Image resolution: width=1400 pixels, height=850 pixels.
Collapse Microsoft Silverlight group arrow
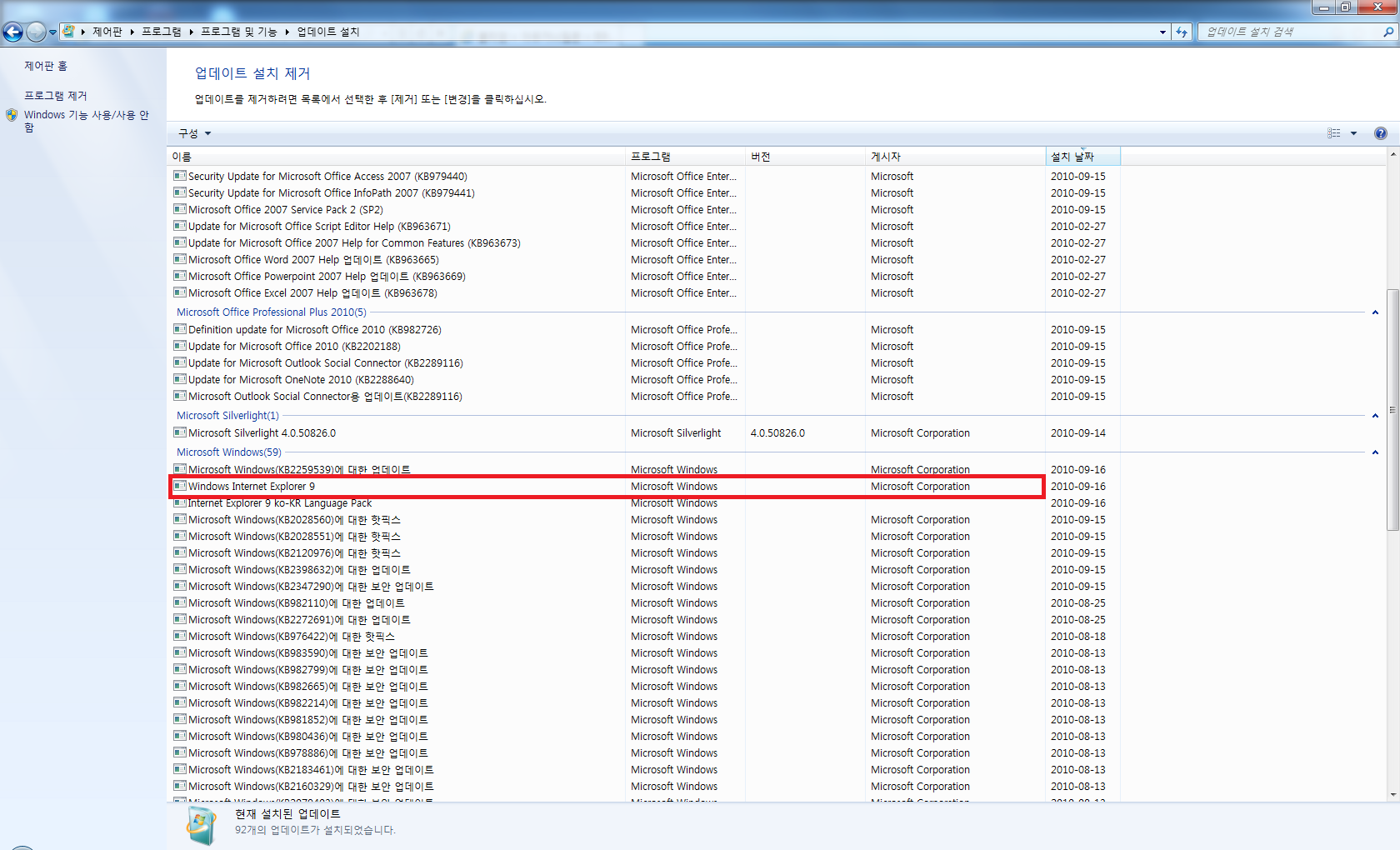(1375, 416)
